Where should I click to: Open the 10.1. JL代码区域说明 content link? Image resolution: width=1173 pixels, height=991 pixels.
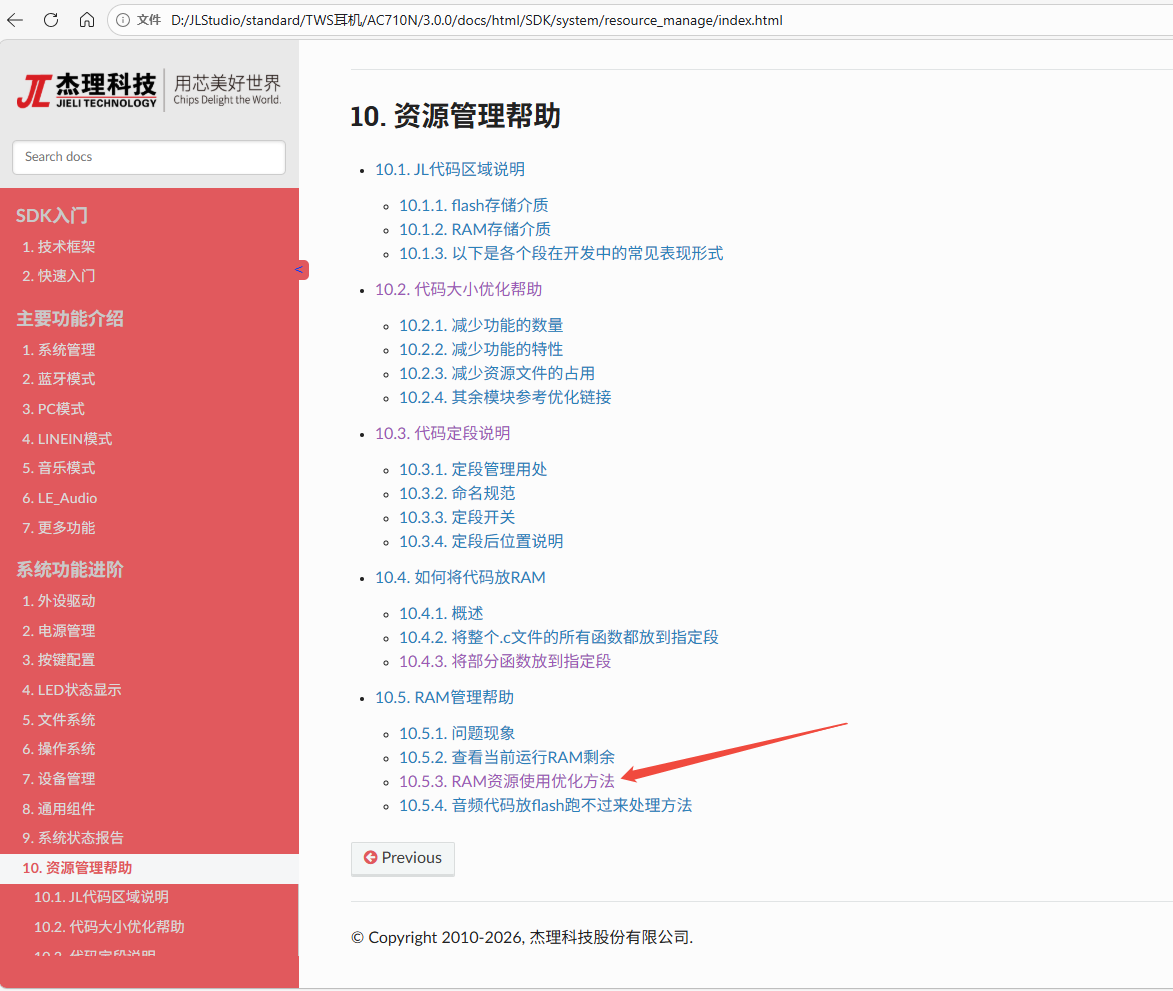(x=450, y=170)
